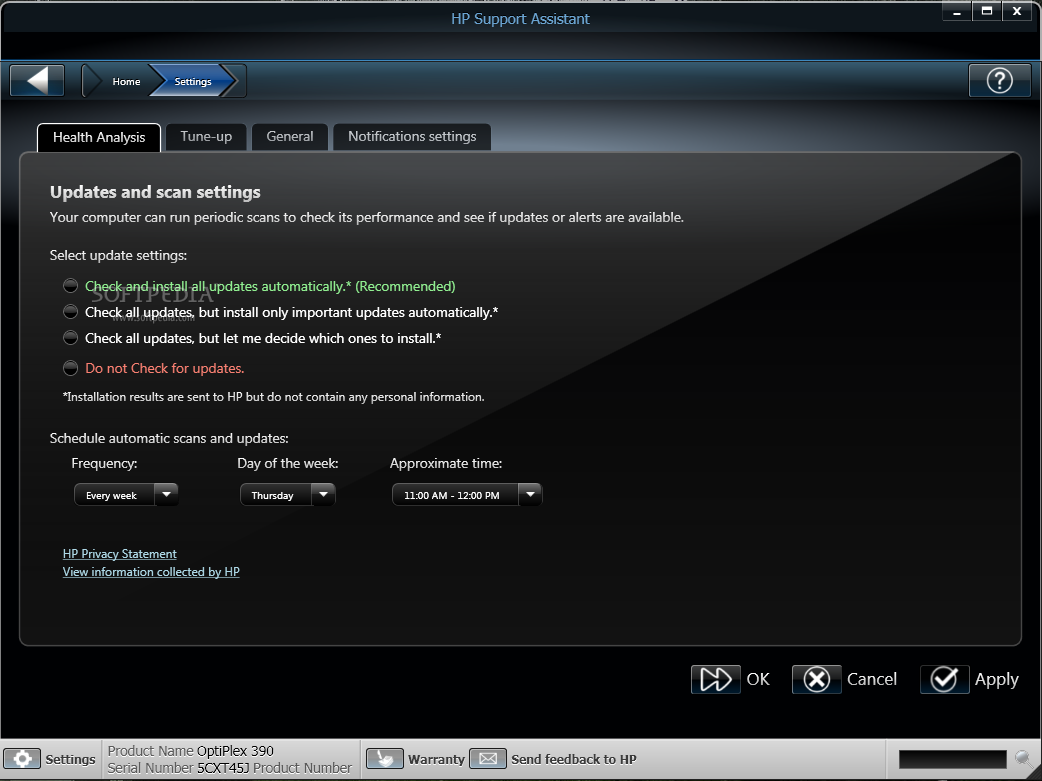Click the Apply checkmark icon
Screen dimensions: 1042x781
(x=944, y=679)
